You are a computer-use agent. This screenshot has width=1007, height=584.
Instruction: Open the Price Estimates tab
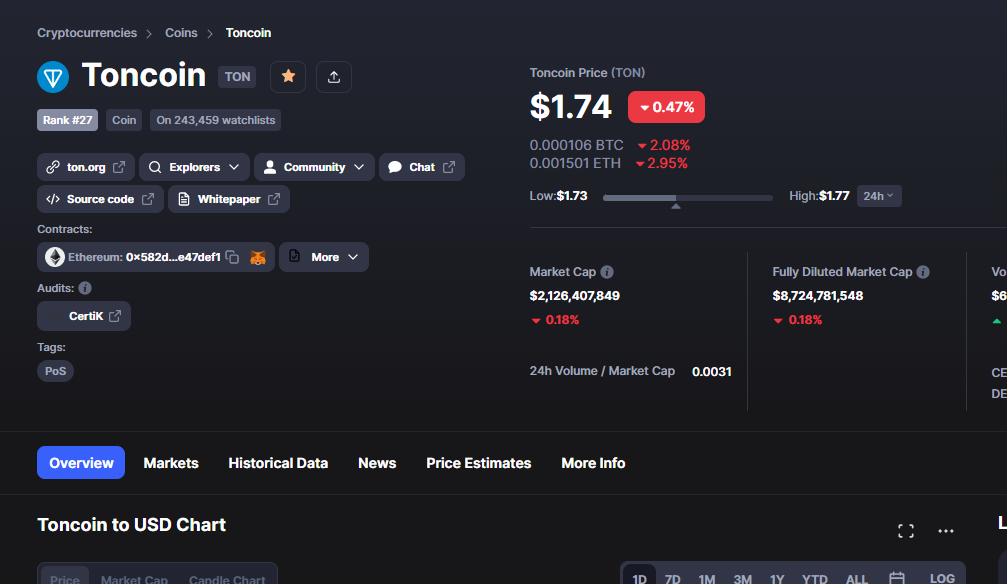pyautogui.click(x=478, y=463)
